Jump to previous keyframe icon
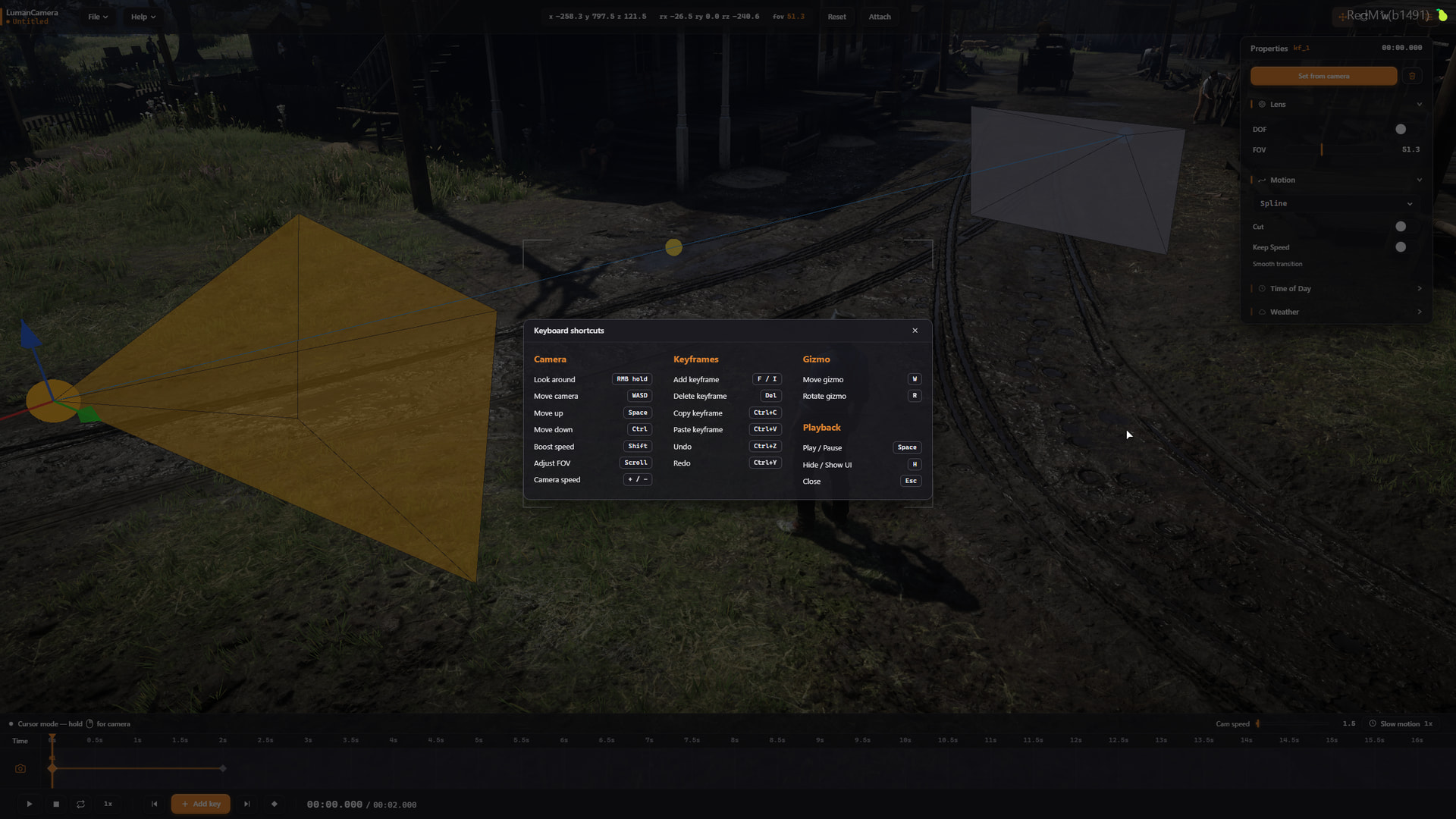 click(155, 804)
